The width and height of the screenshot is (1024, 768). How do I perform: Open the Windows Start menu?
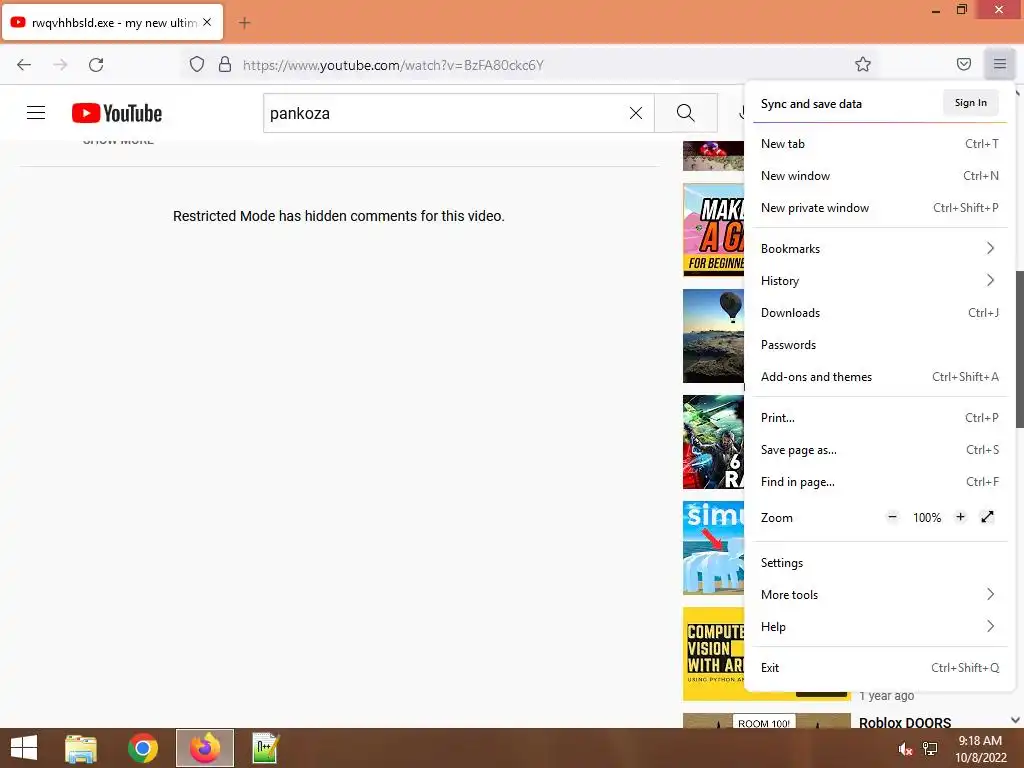[24, 748]
